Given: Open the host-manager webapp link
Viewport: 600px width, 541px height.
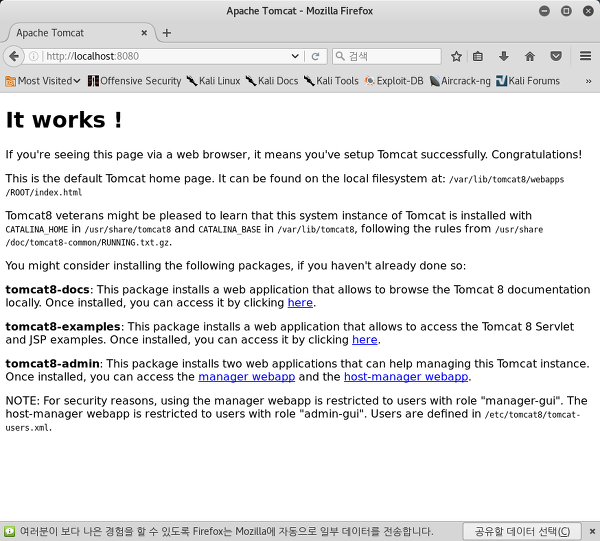Looking at the screenshot, I should click(x=406, y=377).
